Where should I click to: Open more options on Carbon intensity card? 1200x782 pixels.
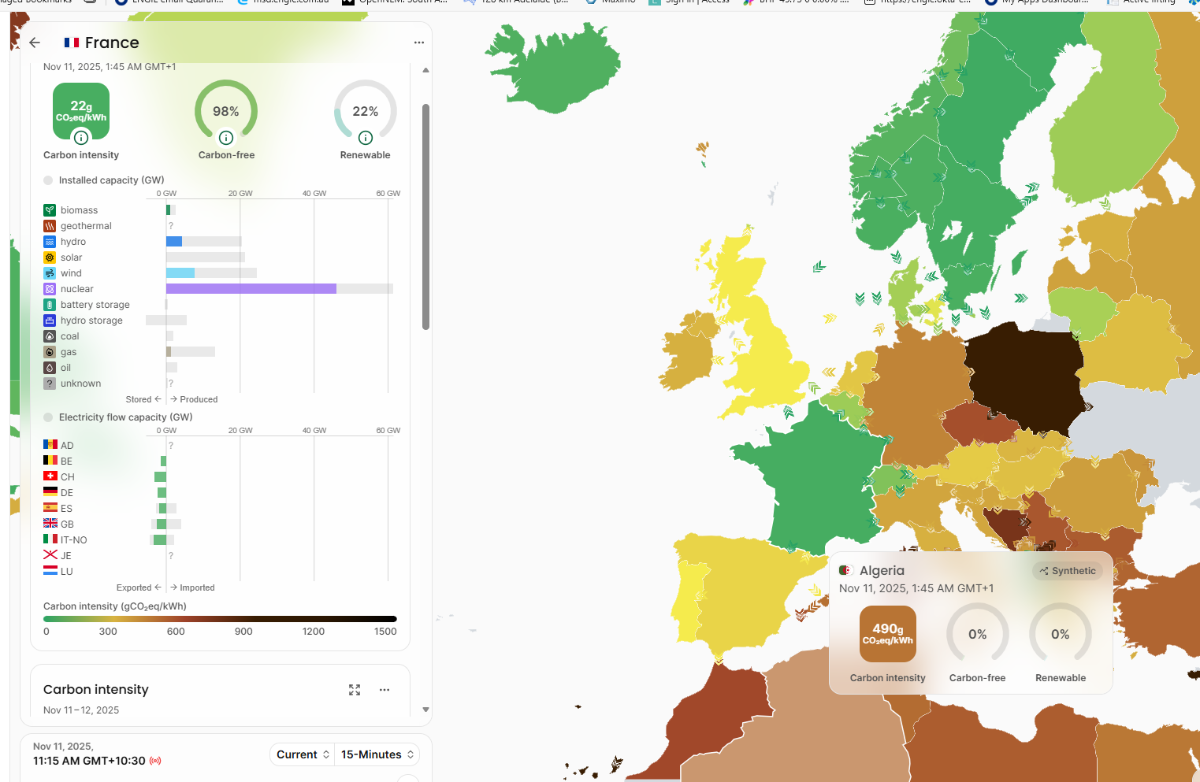pos(384,690)
